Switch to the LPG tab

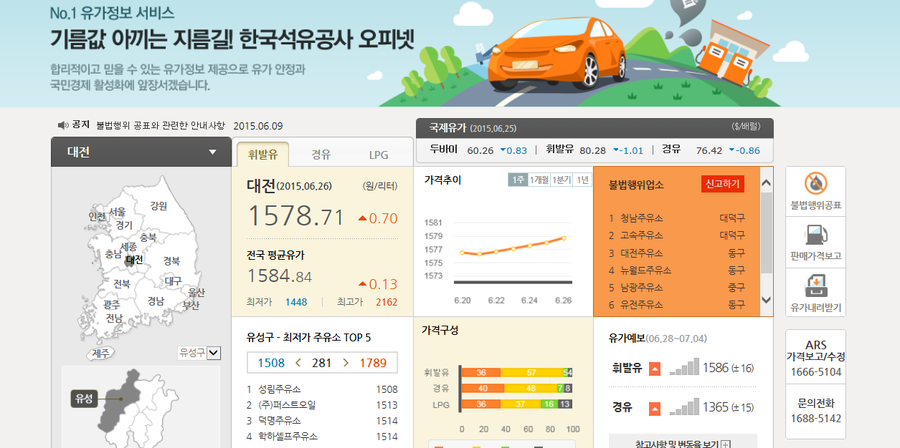click(379, 154)
